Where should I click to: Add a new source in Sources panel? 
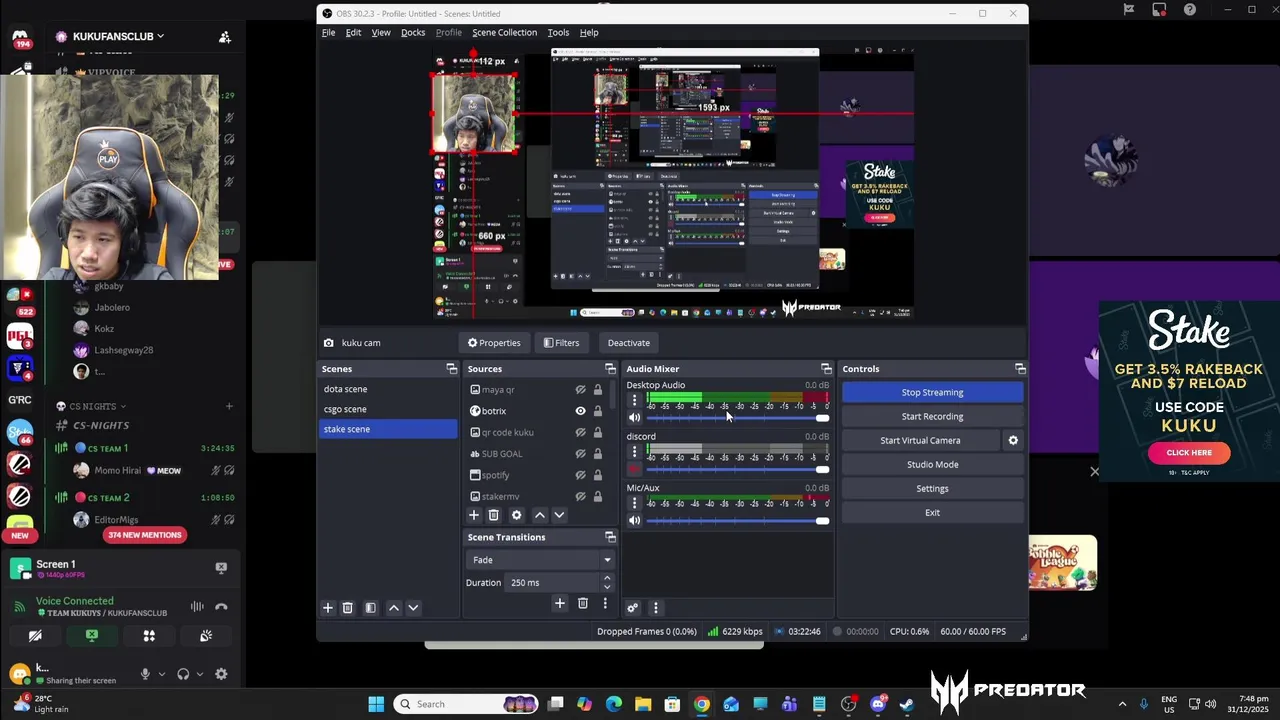click(474, 515)
